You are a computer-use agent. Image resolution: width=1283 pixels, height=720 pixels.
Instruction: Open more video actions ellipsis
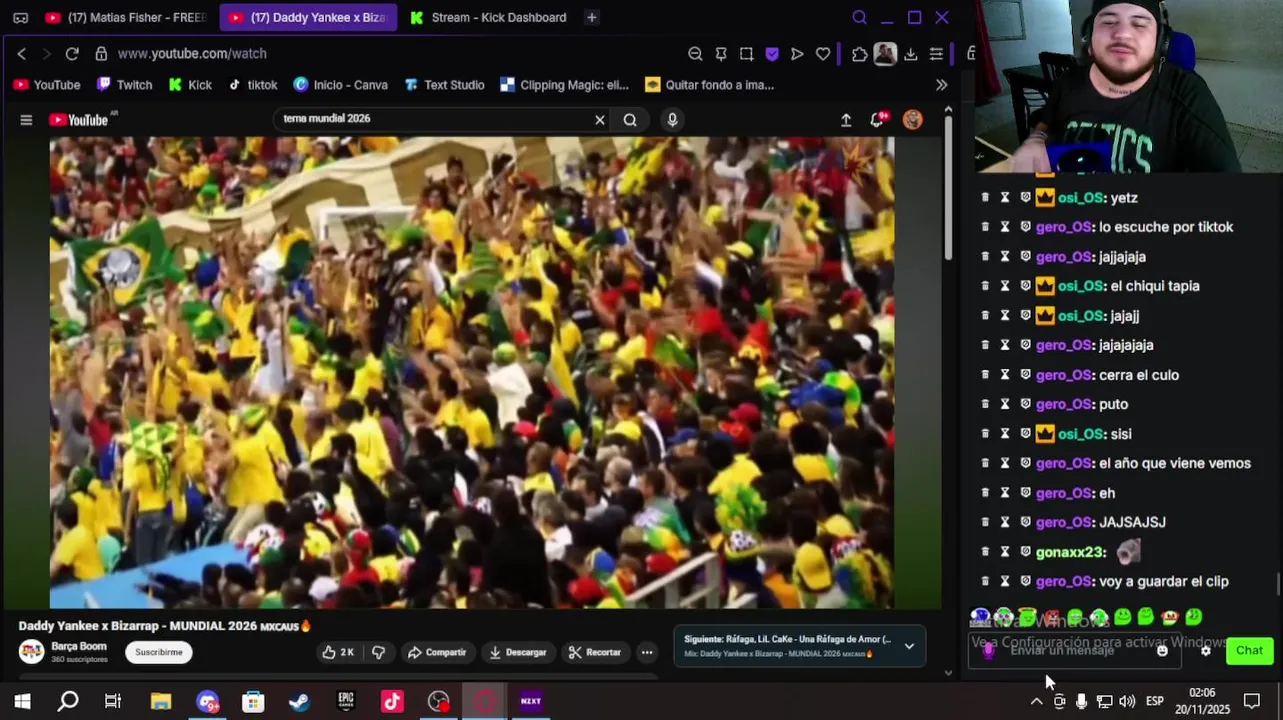647,652
